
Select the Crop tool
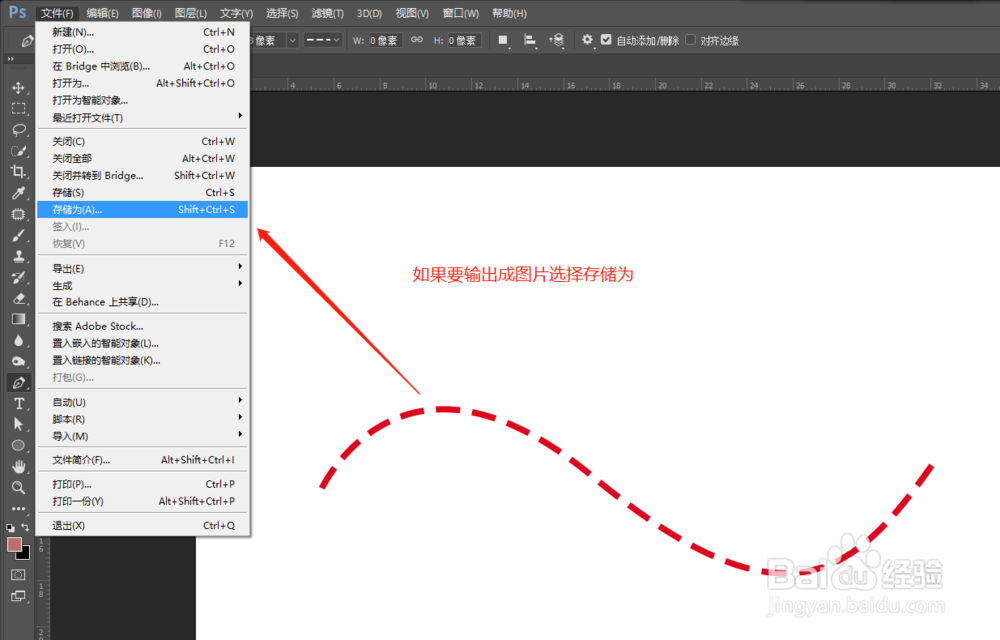[18, 171]
